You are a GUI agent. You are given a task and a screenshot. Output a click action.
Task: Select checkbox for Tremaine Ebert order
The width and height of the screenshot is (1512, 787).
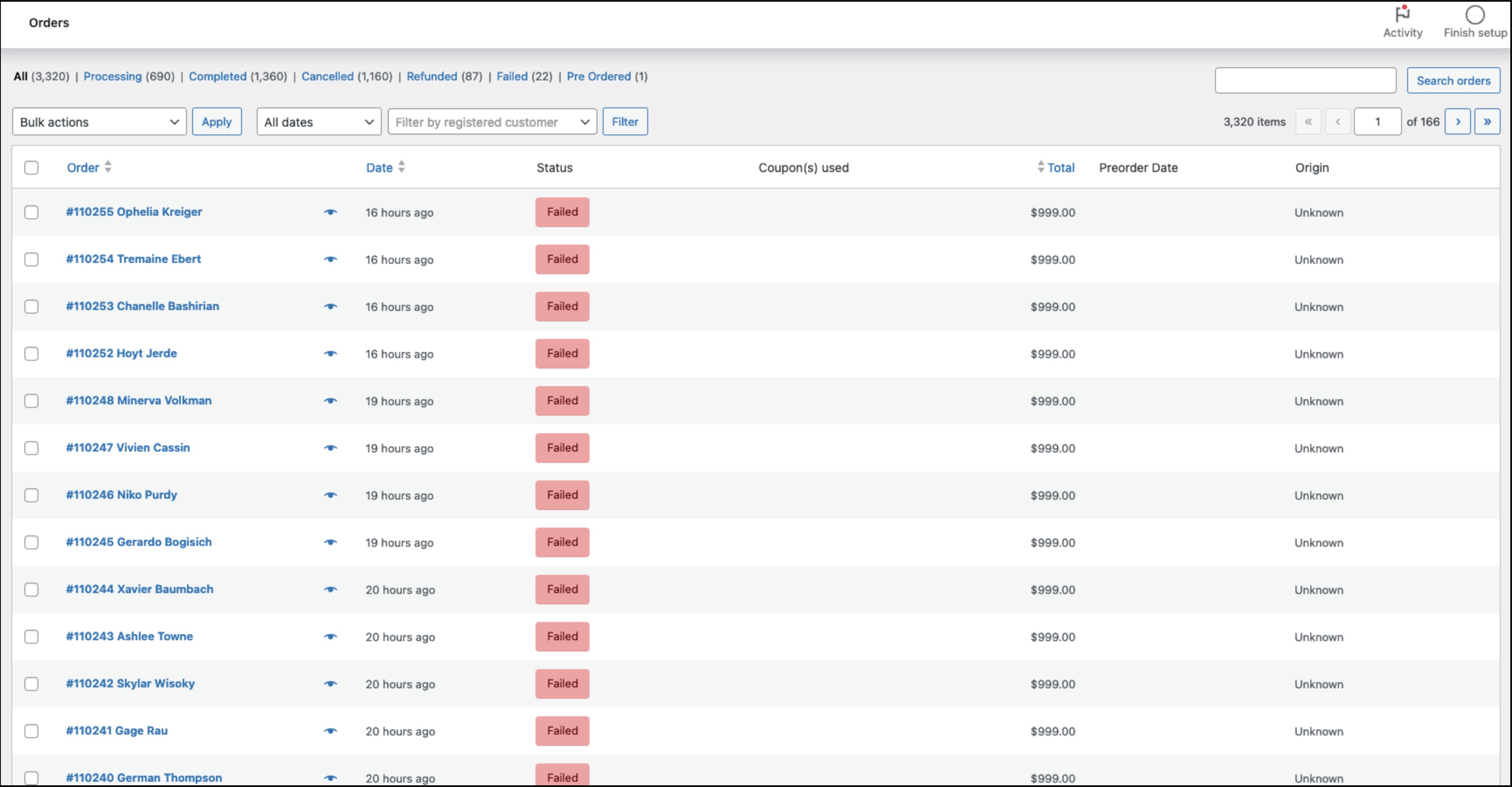tap(32, 259)
